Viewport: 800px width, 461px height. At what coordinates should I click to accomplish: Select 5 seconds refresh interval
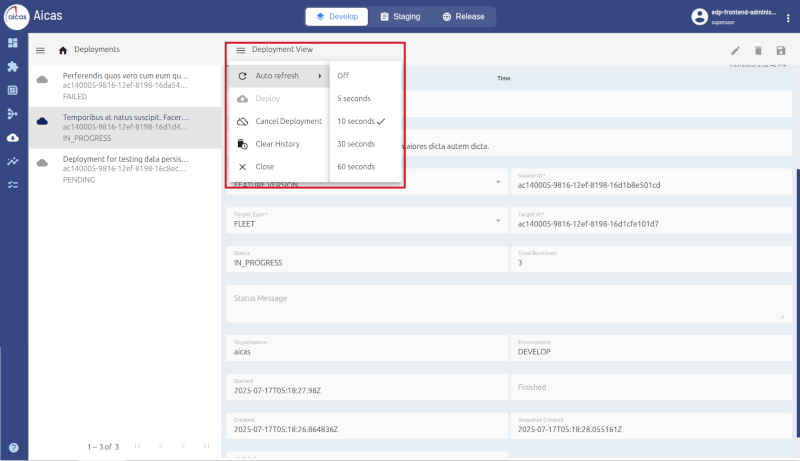click(355, 98)
